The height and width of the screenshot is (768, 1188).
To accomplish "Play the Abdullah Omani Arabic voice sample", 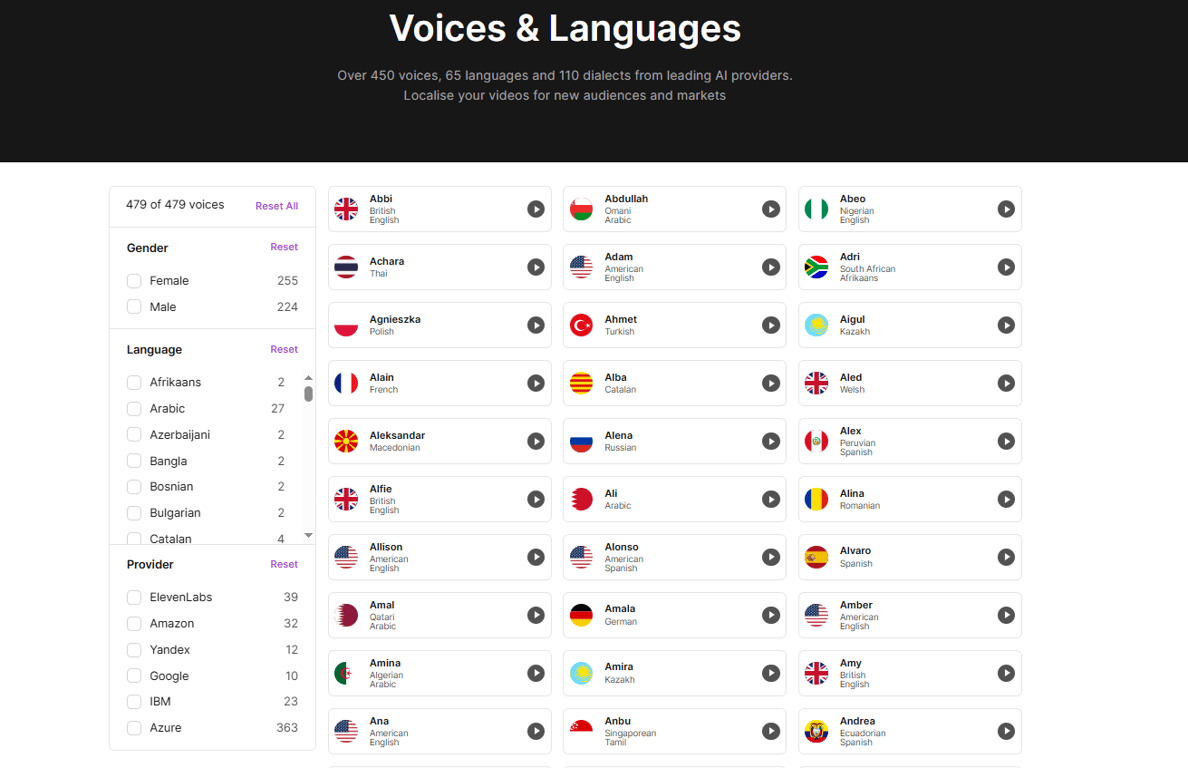I will (771, 209).
